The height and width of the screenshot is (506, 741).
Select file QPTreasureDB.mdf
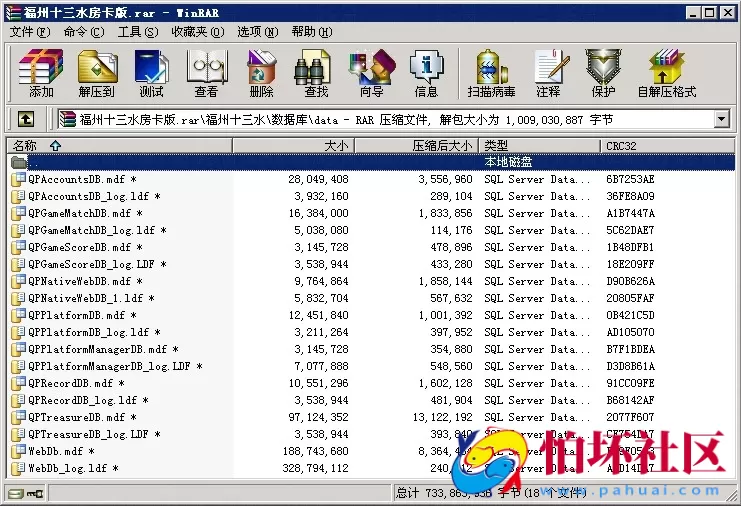coord(82,417)
